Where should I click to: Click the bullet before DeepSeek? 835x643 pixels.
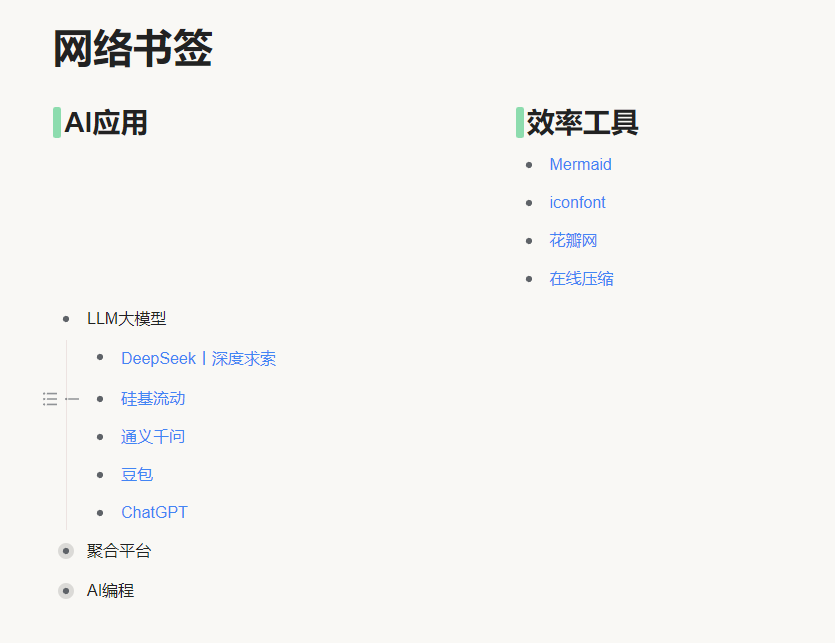click(100, 357)
